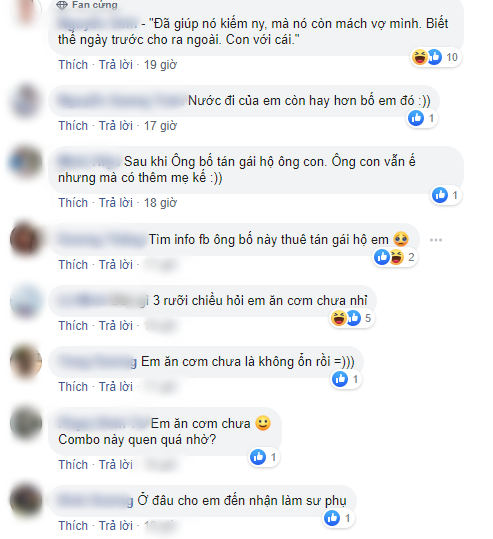Screen dimensions: 493x539
Task: Like the 'Nước đi của em' comment with Thích
Action: [x=73, y=126]
